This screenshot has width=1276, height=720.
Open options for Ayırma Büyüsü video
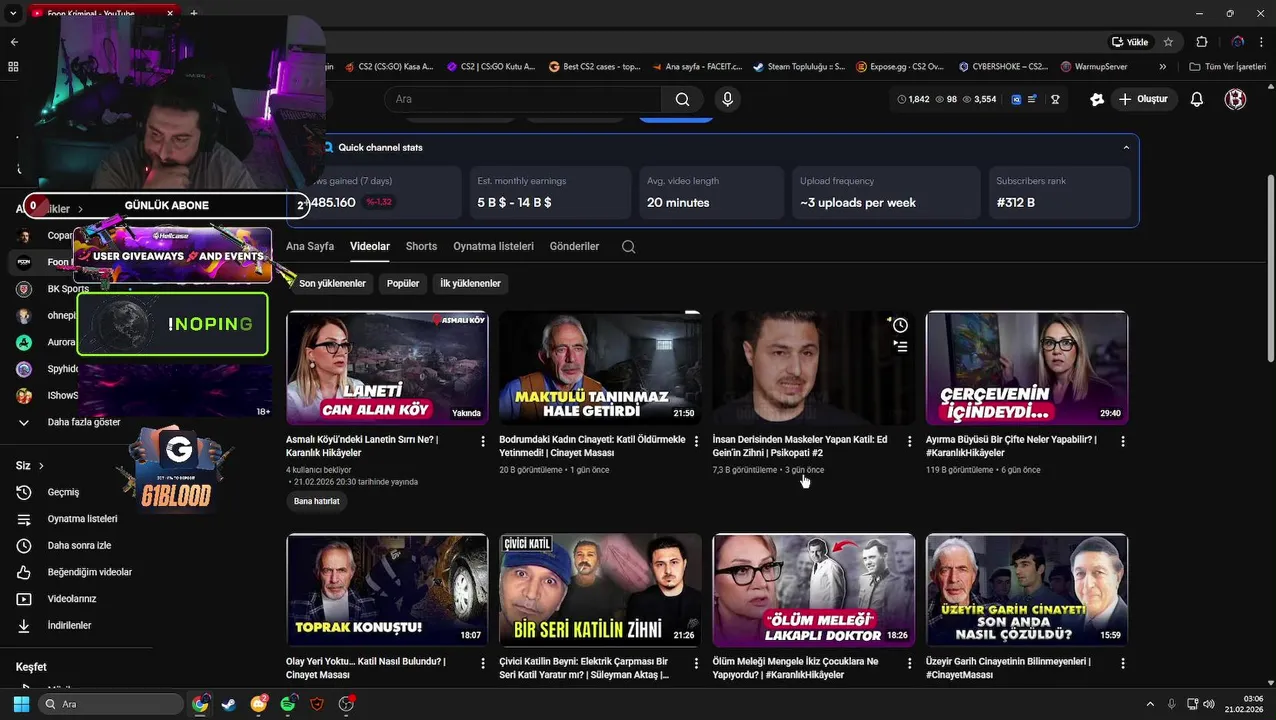pyautogui.click(x=1122, y=441)
